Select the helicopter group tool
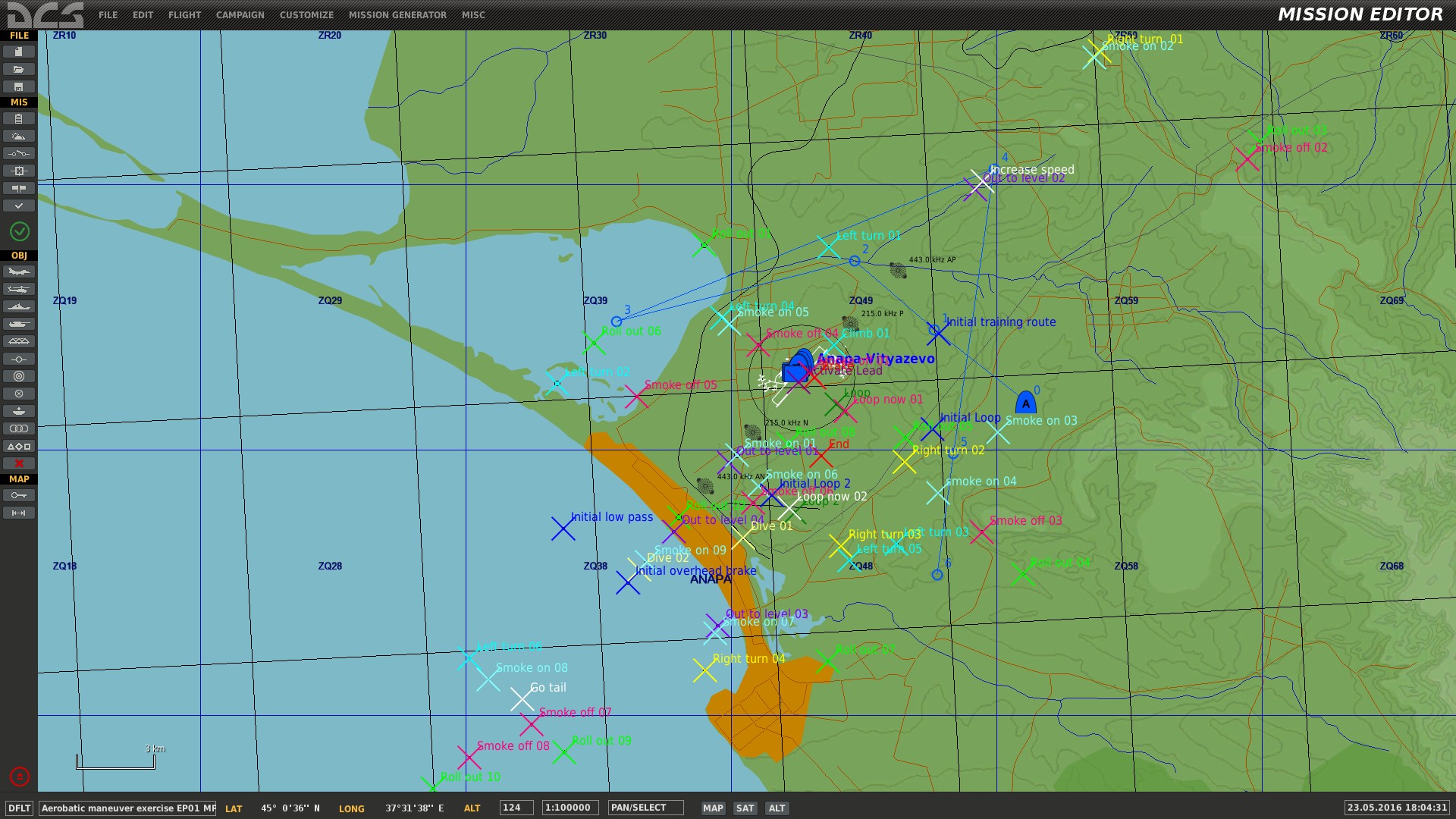This screenshot has width=1456, height=819. (x=19, y=289)
